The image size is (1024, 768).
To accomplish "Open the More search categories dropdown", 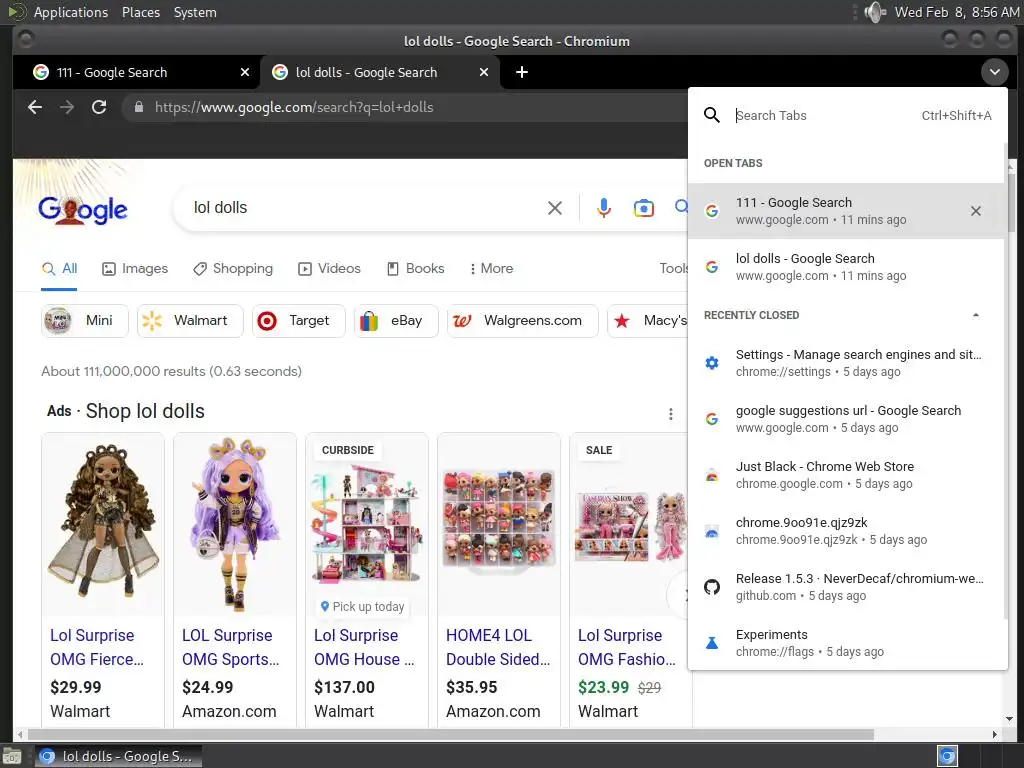I will (x=491, y=268).
